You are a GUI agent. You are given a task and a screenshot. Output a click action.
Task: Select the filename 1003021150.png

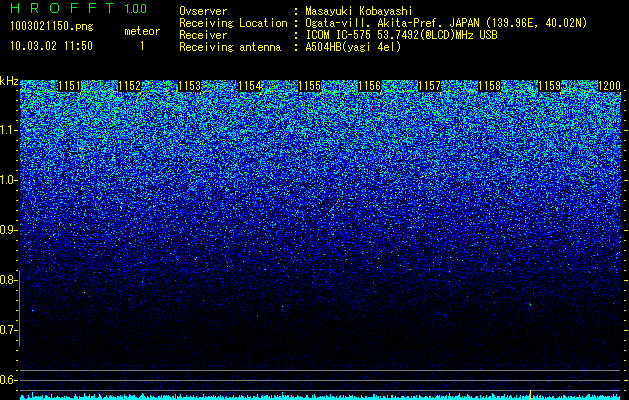(51, 26)
